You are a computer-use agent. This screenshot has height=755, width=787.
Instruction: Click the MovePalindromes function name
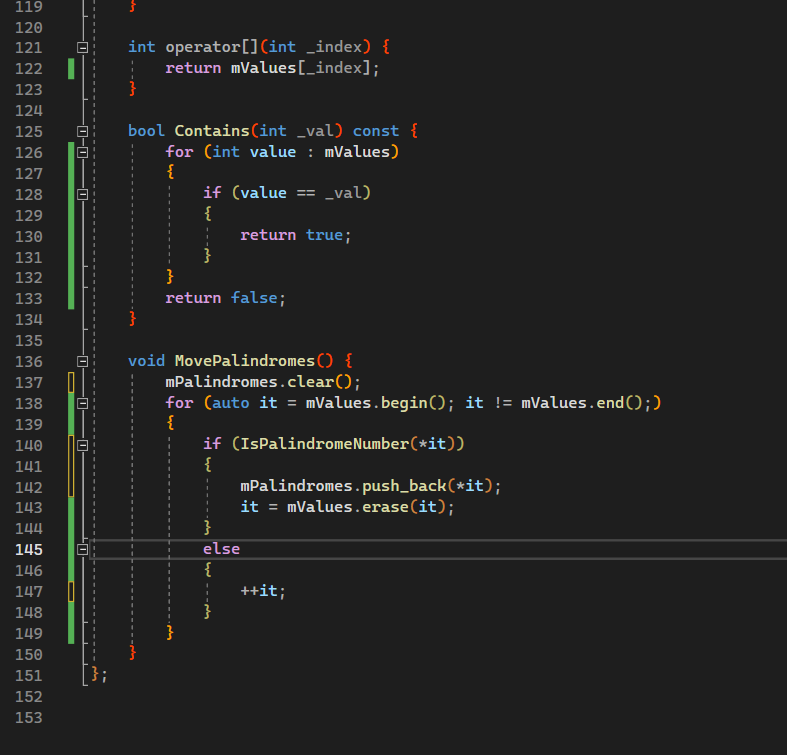click(x=244, y=361)
